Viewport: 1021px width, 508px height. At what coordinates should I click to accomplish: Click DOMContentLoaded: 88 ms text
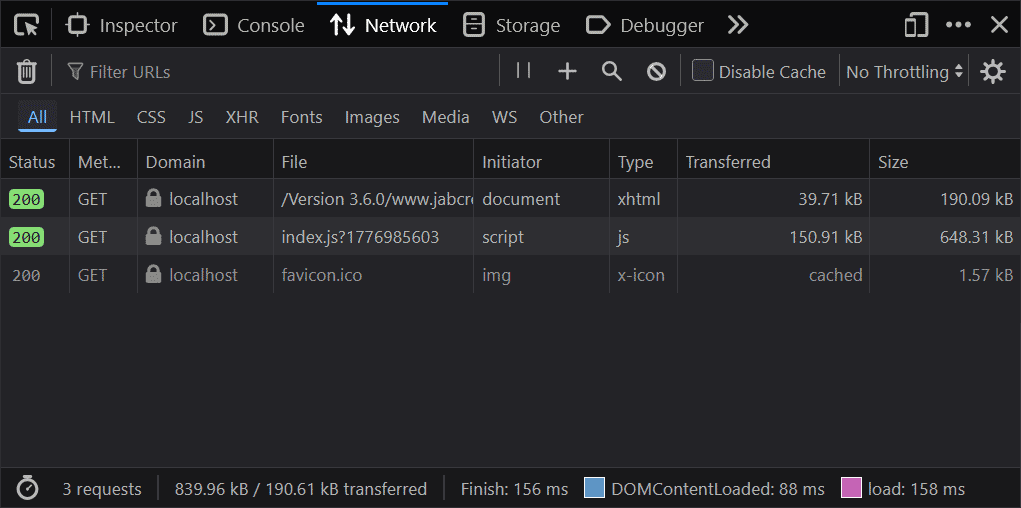[718, 489]
